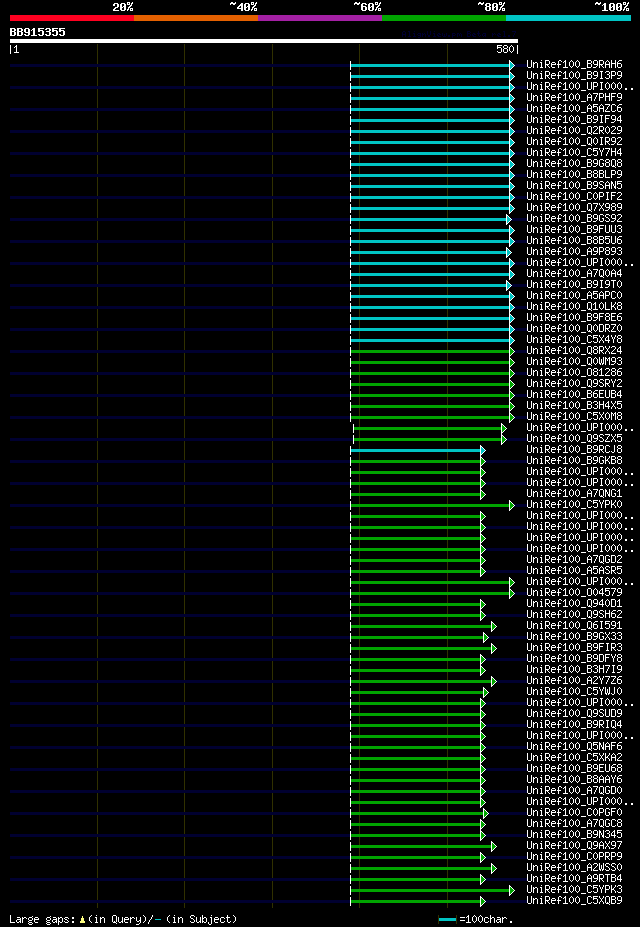Pick the UniRef100_B6EUB4 hit name
Screen dimensions: 640x927
tap(574, 395)
